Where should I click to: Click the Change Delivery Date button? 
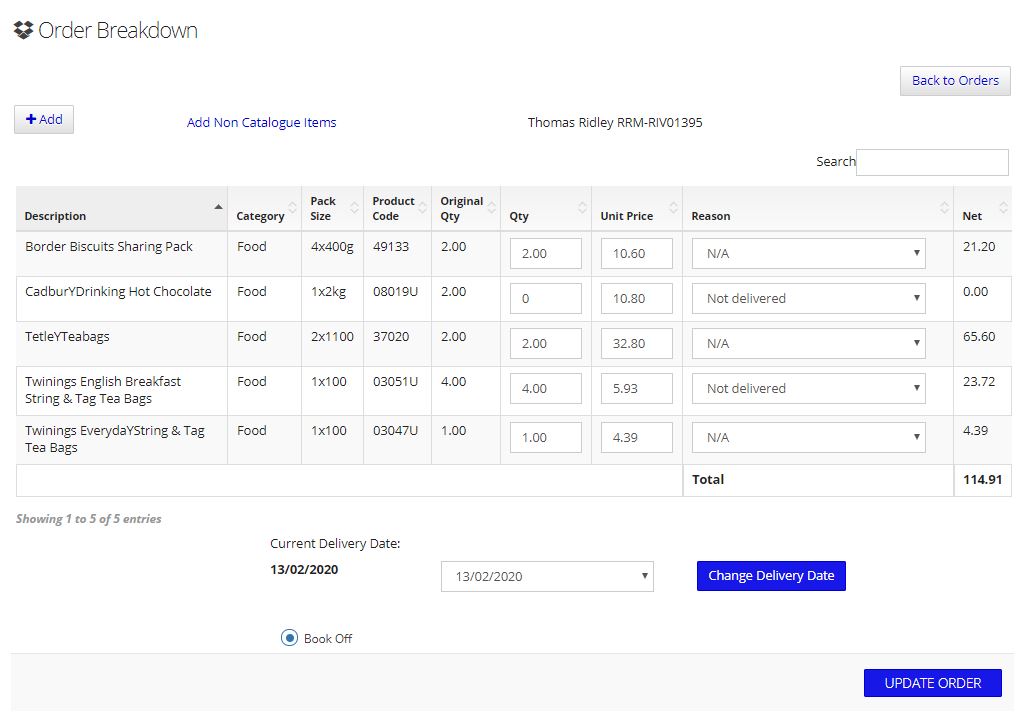coord(771,576)
